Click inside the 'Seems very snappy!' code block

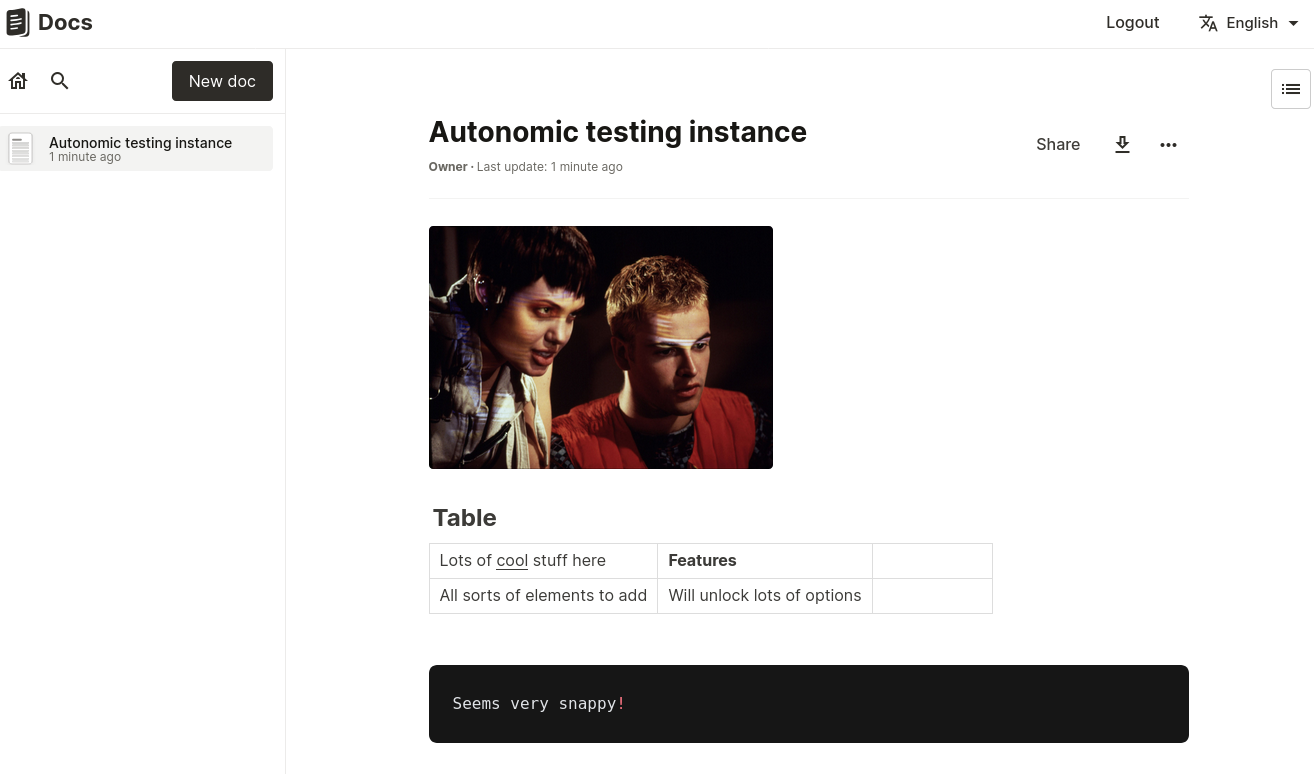pos(808,704)
